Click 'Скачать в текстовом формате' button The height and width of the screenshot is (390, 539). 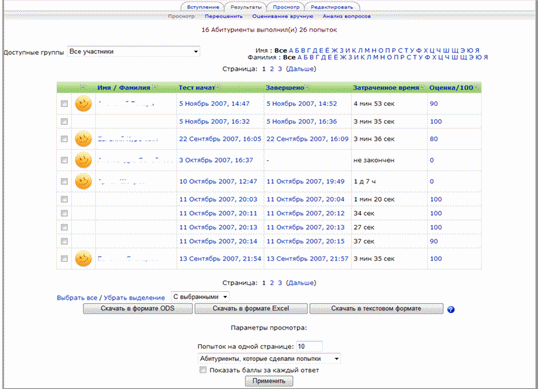click(x=376, y=309)
